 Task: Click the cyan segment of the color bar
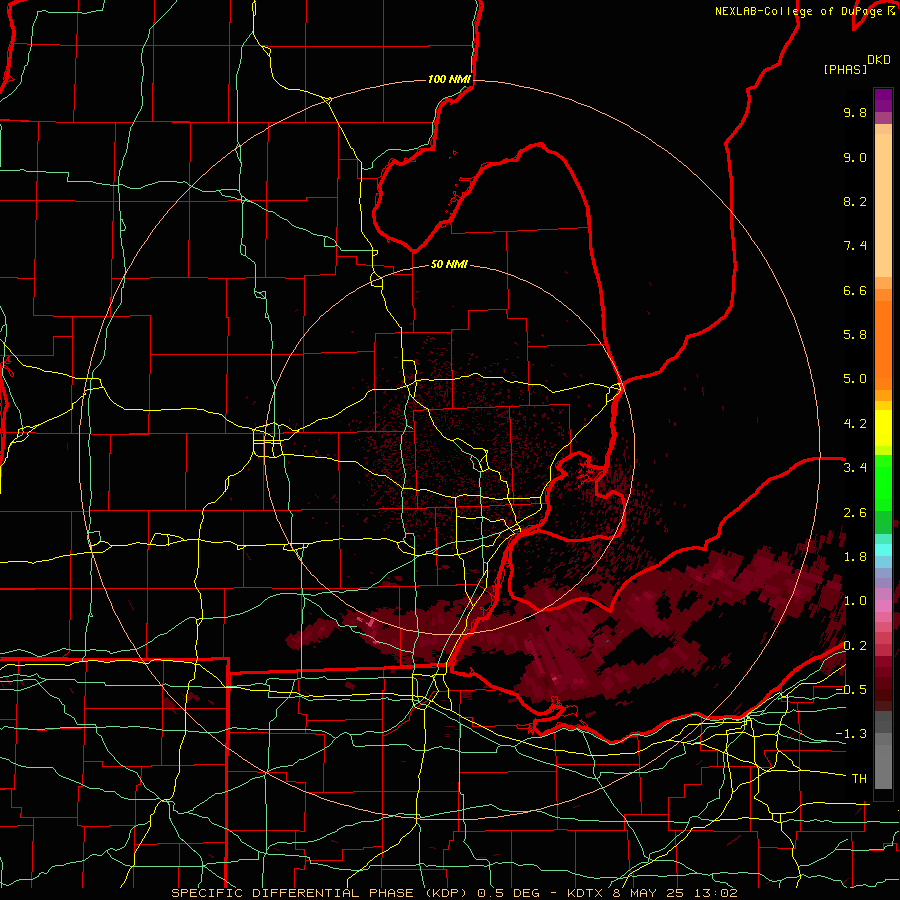883,550
